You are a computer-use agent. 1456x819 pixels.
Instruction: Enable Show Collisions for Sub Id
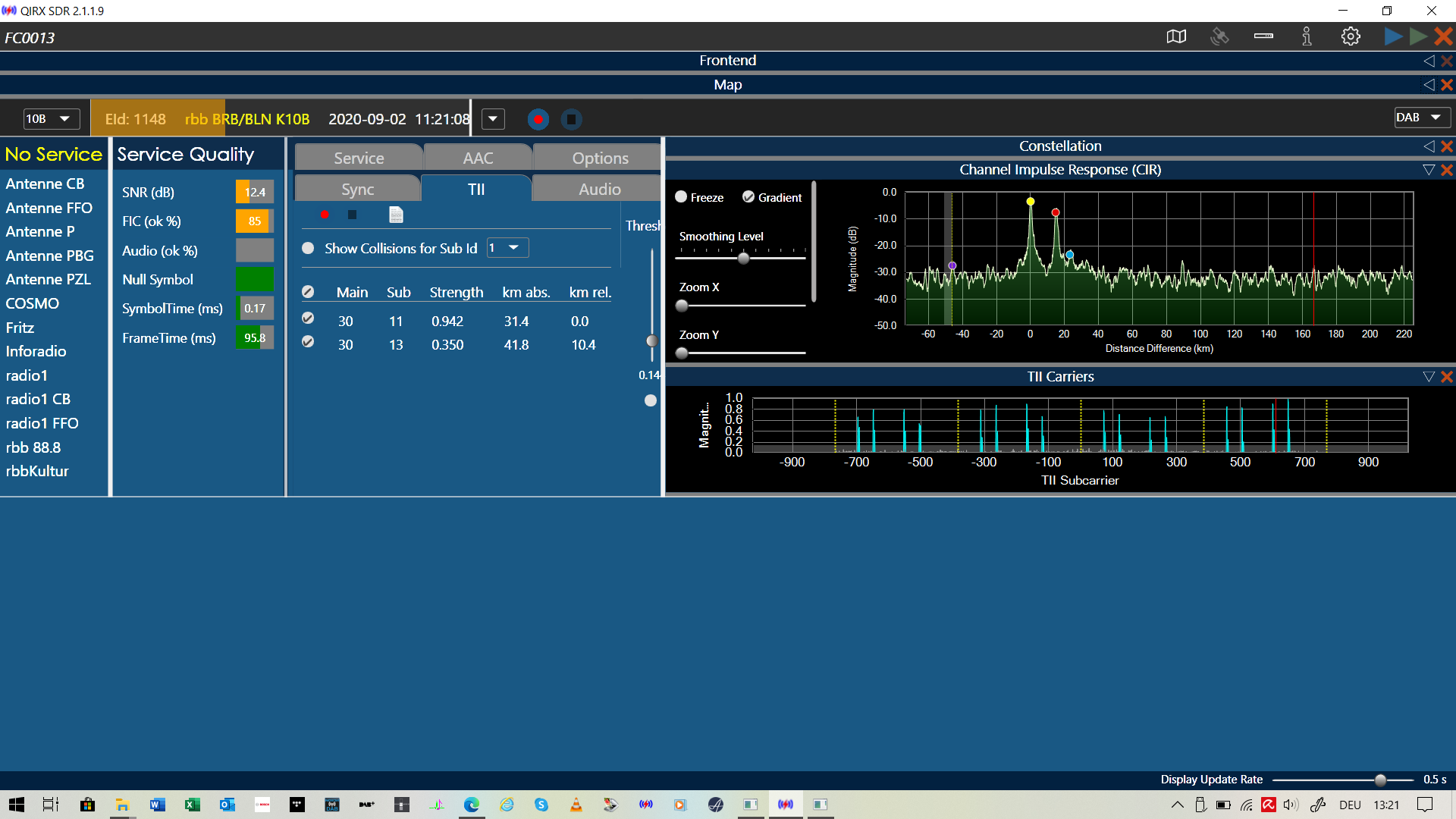coord(308,248)
